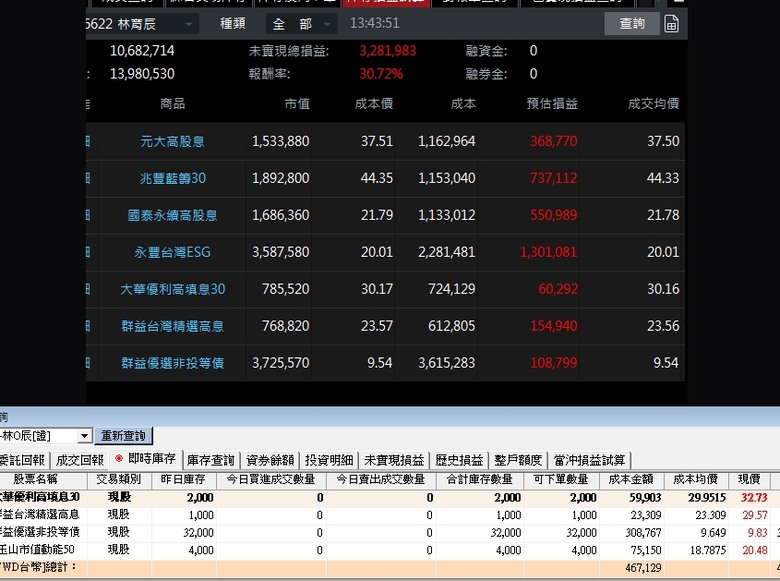Viewport: 780px width, 581px height.
Task: Click the 成本均價 column header
Action: (696, 480)
